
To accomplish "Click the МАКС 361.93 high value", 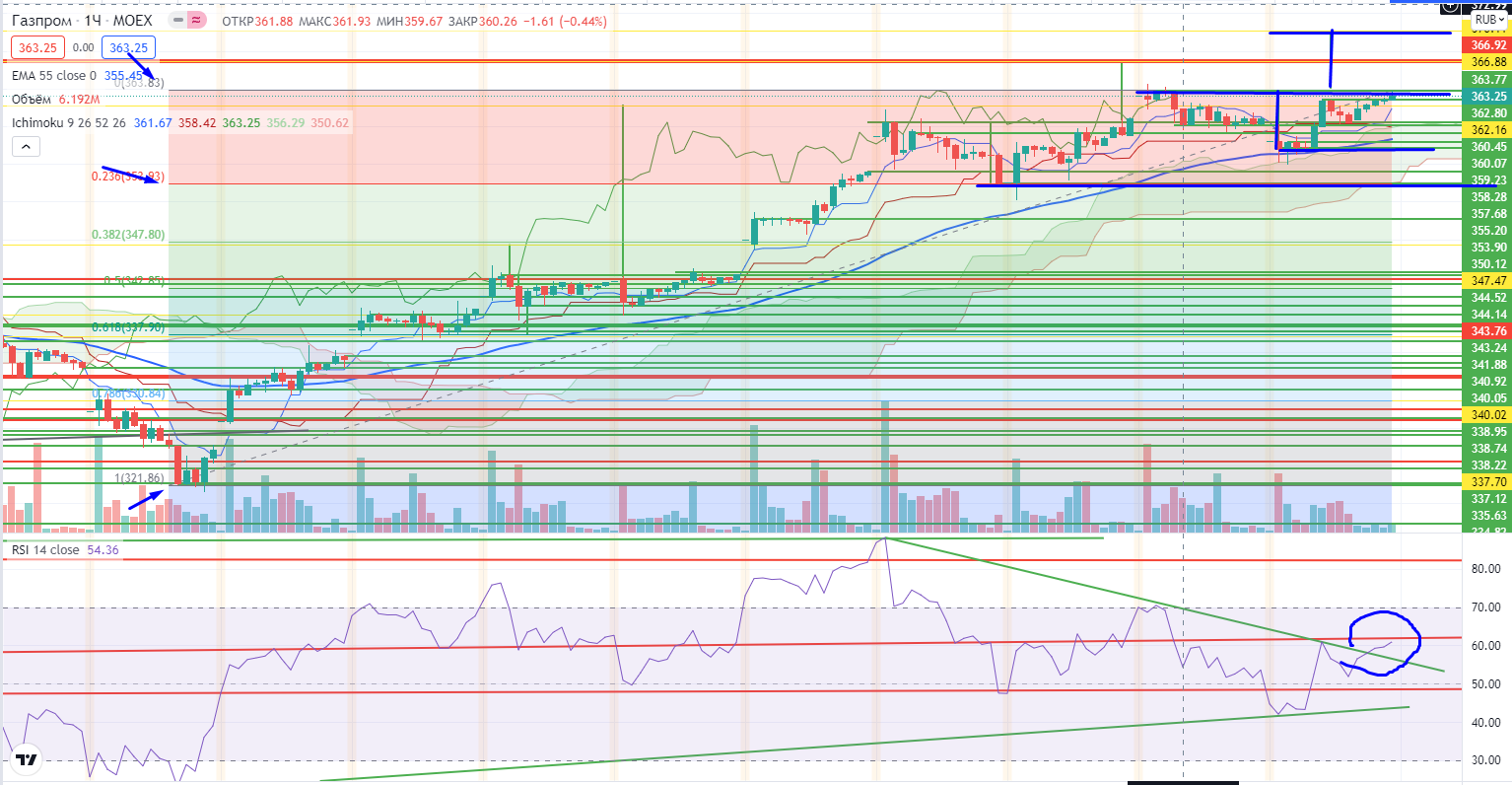I will coord(334,22).
